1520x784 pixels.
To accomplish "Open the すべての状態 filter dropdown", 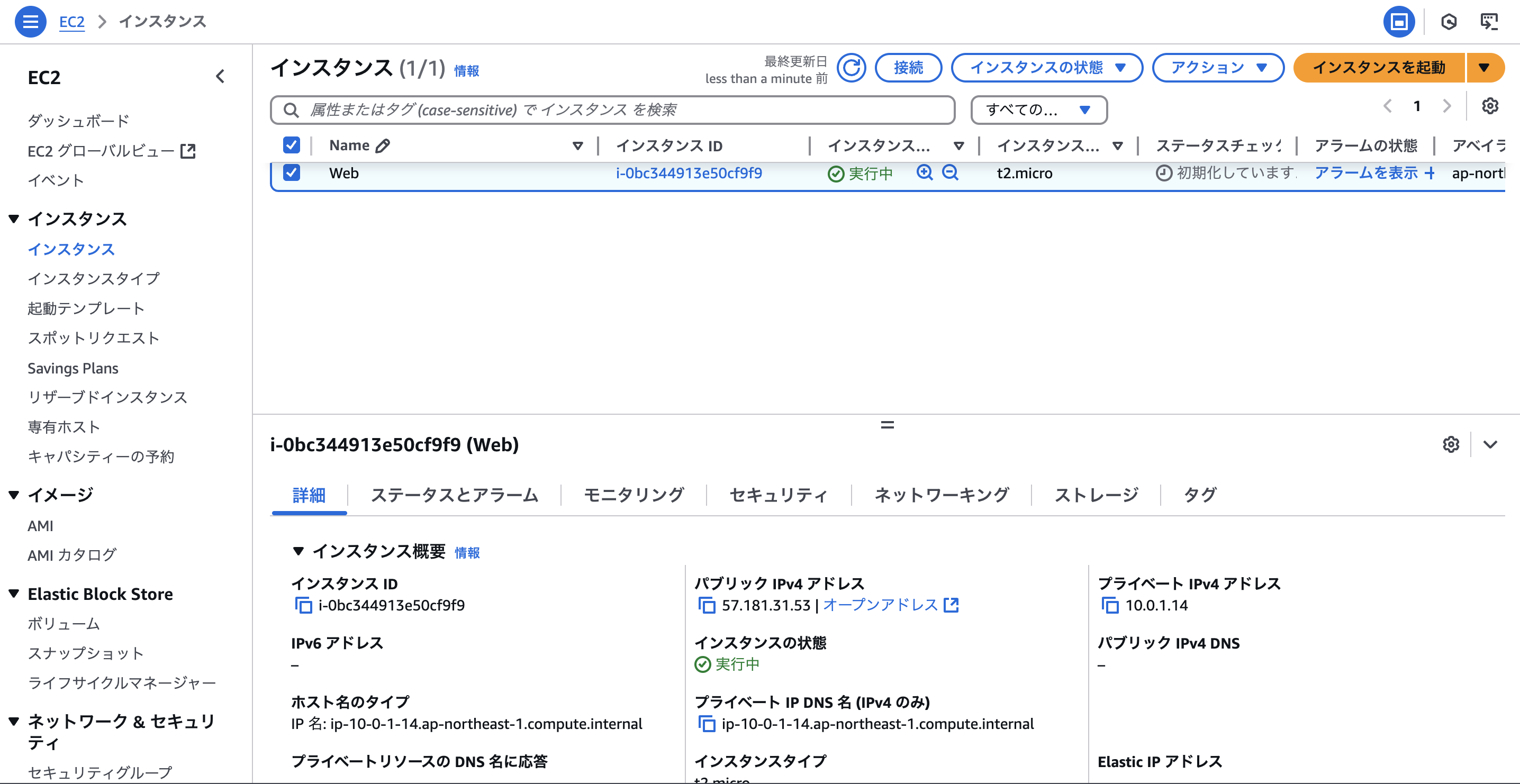I will [x=1039, y=110].
